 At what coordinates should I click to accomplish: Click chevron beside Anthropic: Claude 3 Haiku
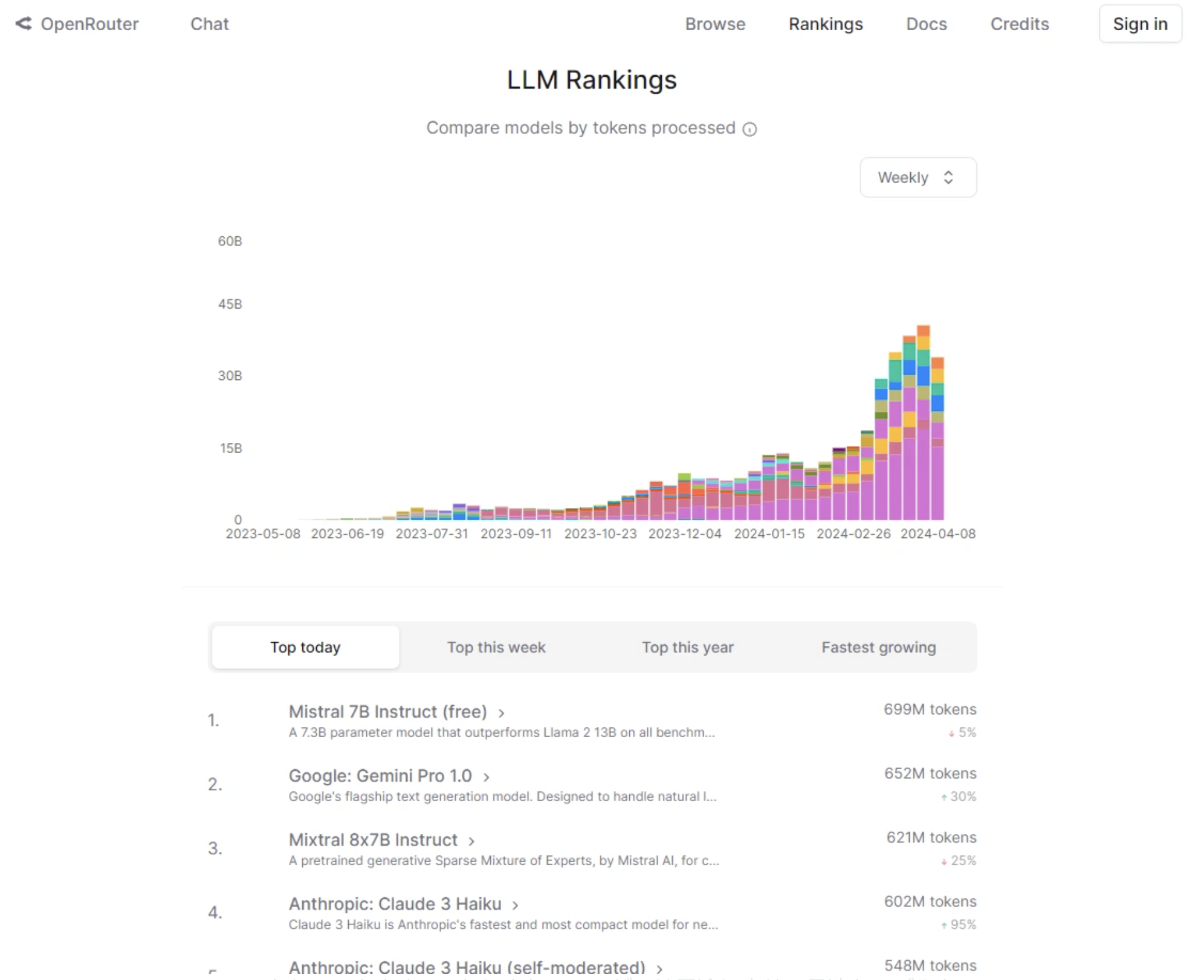[515, 905]
